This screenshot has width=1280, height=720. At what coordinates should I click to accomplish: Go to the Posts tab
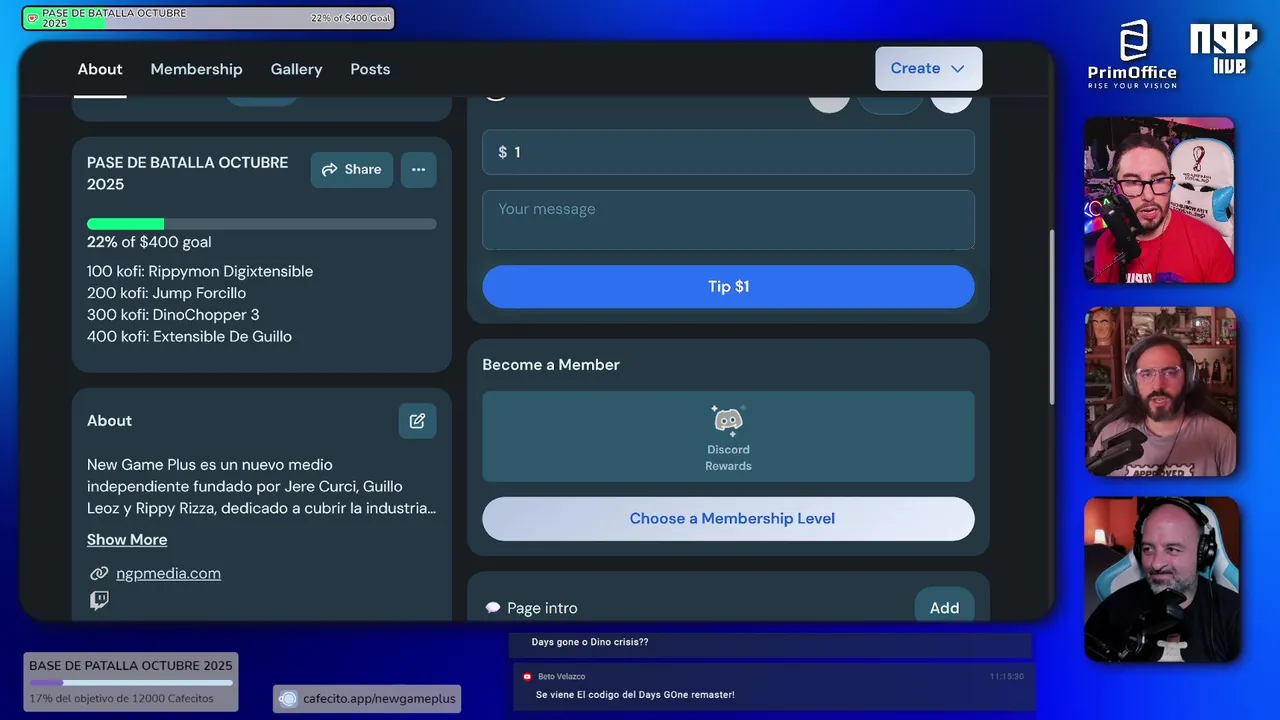tap(370, 69)
